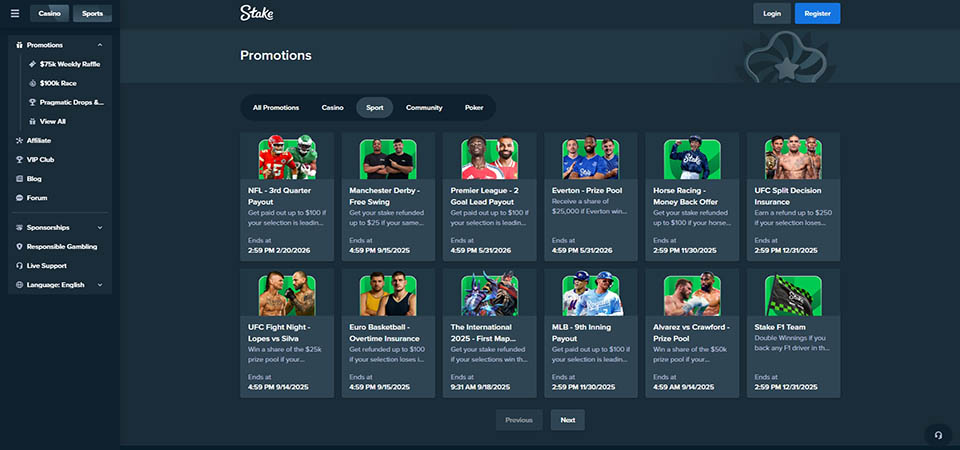The image size is (960, 450).
Task: Open Alvarez vs Crawford Prize Pool thumbnail
Action: coord(692,294)
